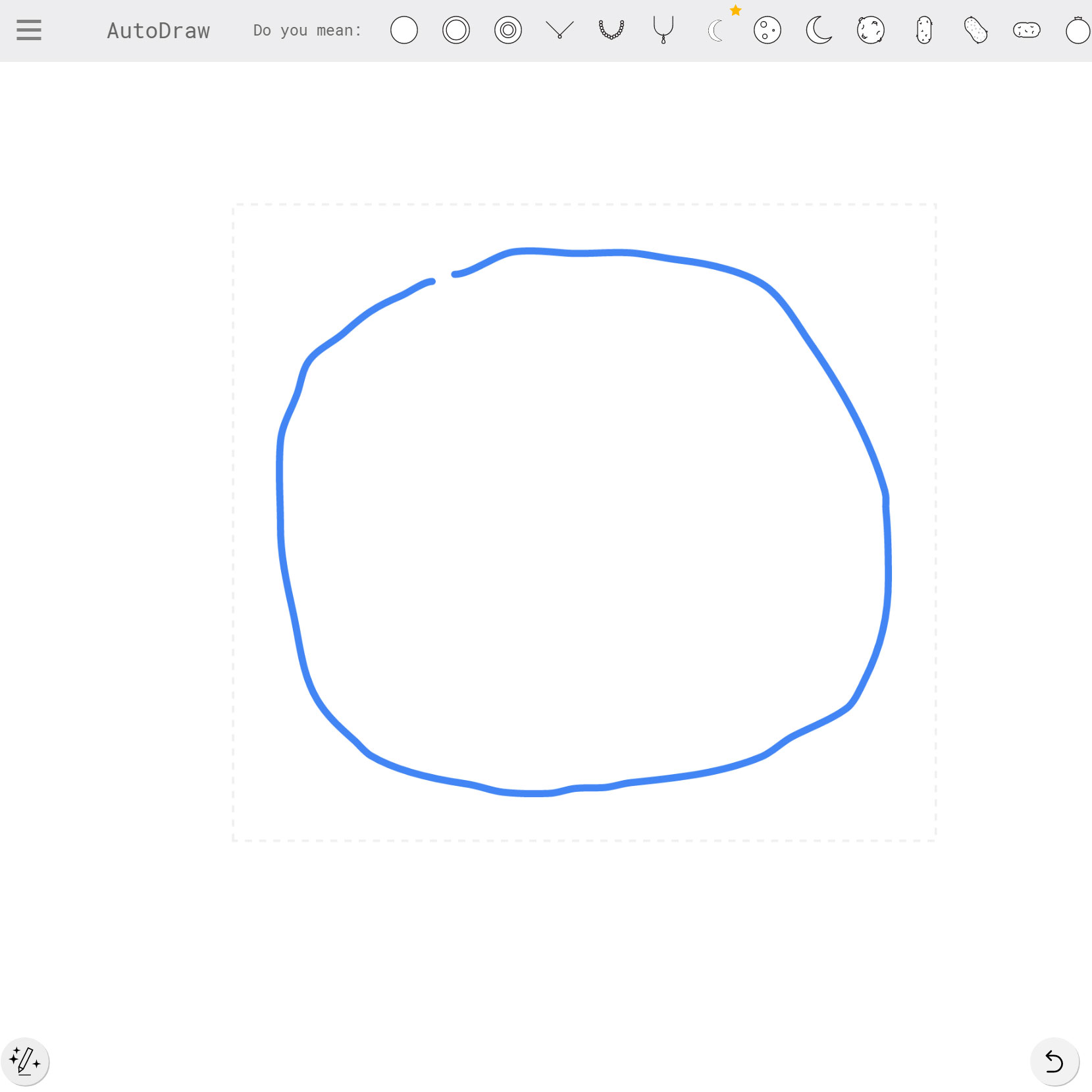Open the AutoDraw magic pencil tool
Viewport: 1092px width, 1092px height.
[25, 1061]
